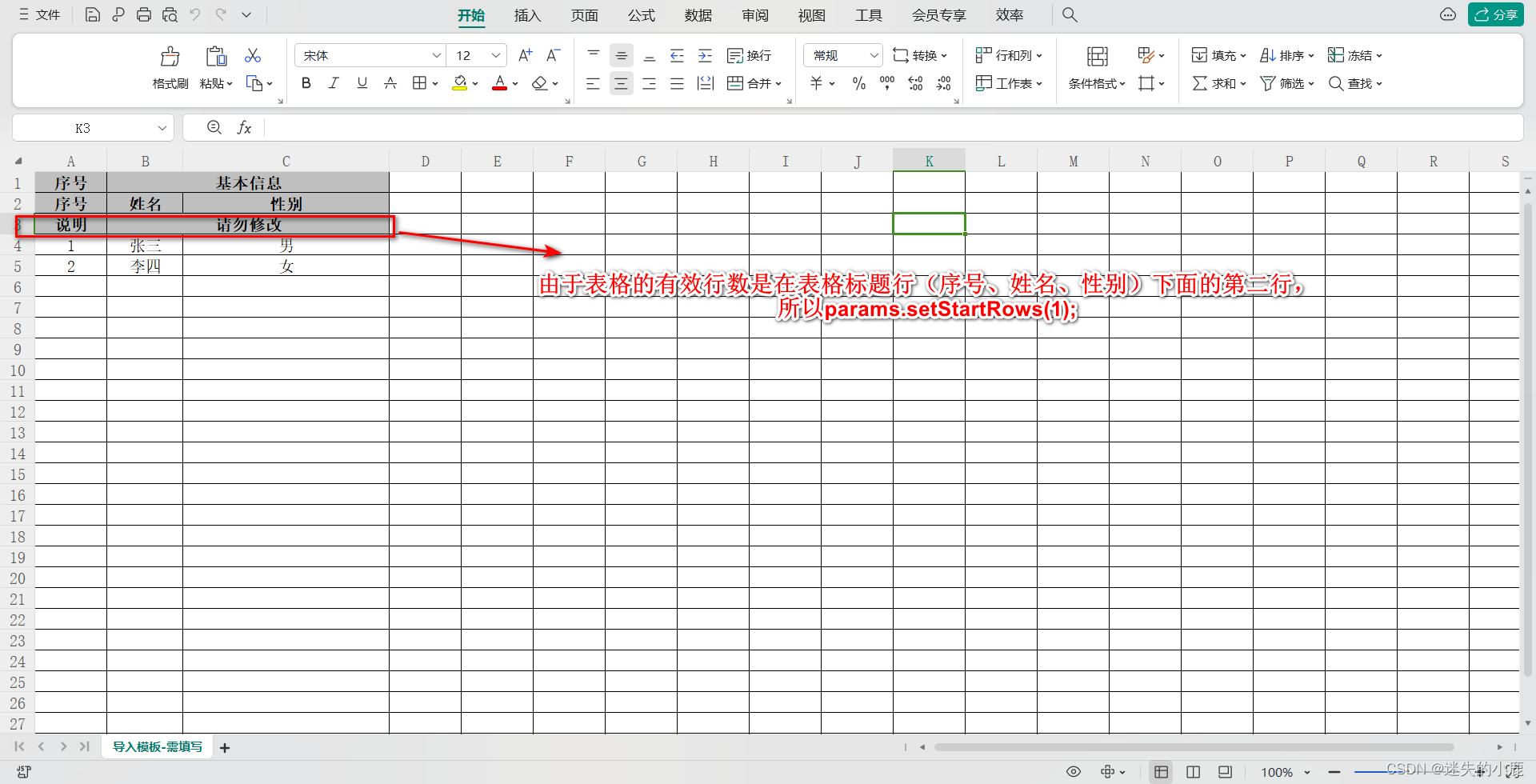Add a new sheet with the plus icon

pyautogui.click(x=225, y=747)
